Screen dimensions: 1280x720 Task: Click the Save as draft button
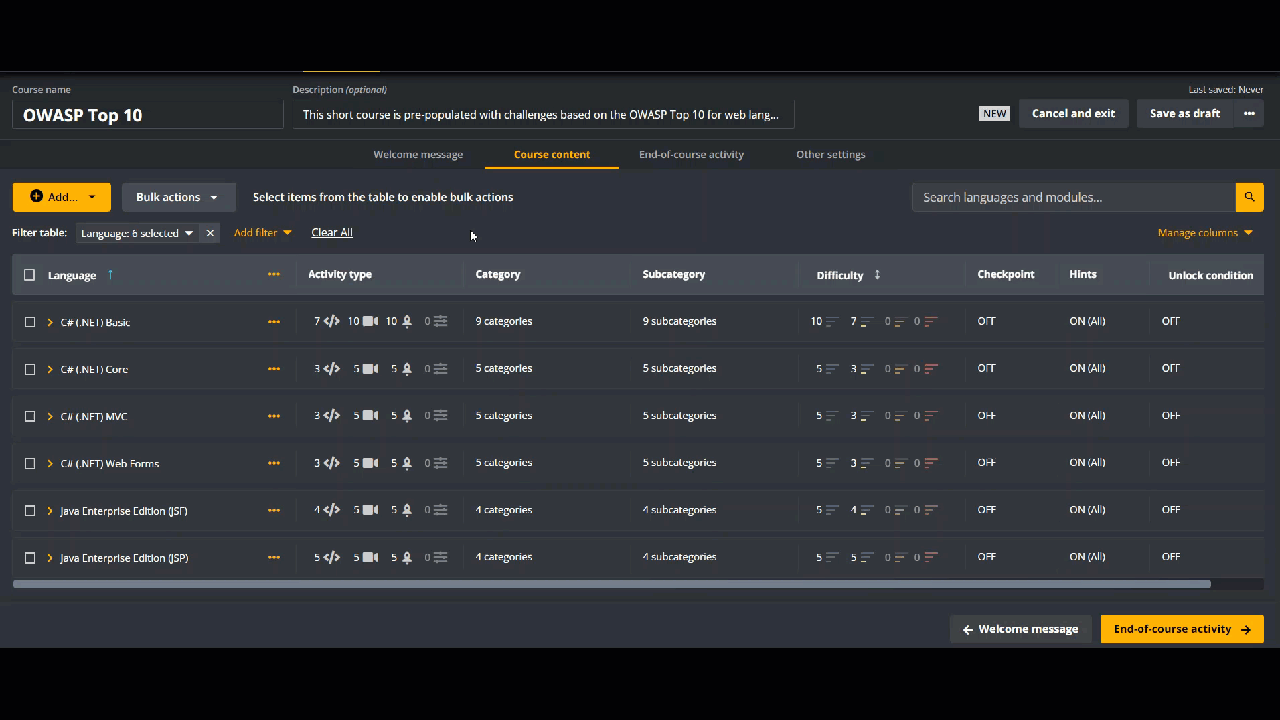[x=1185, y=113]
